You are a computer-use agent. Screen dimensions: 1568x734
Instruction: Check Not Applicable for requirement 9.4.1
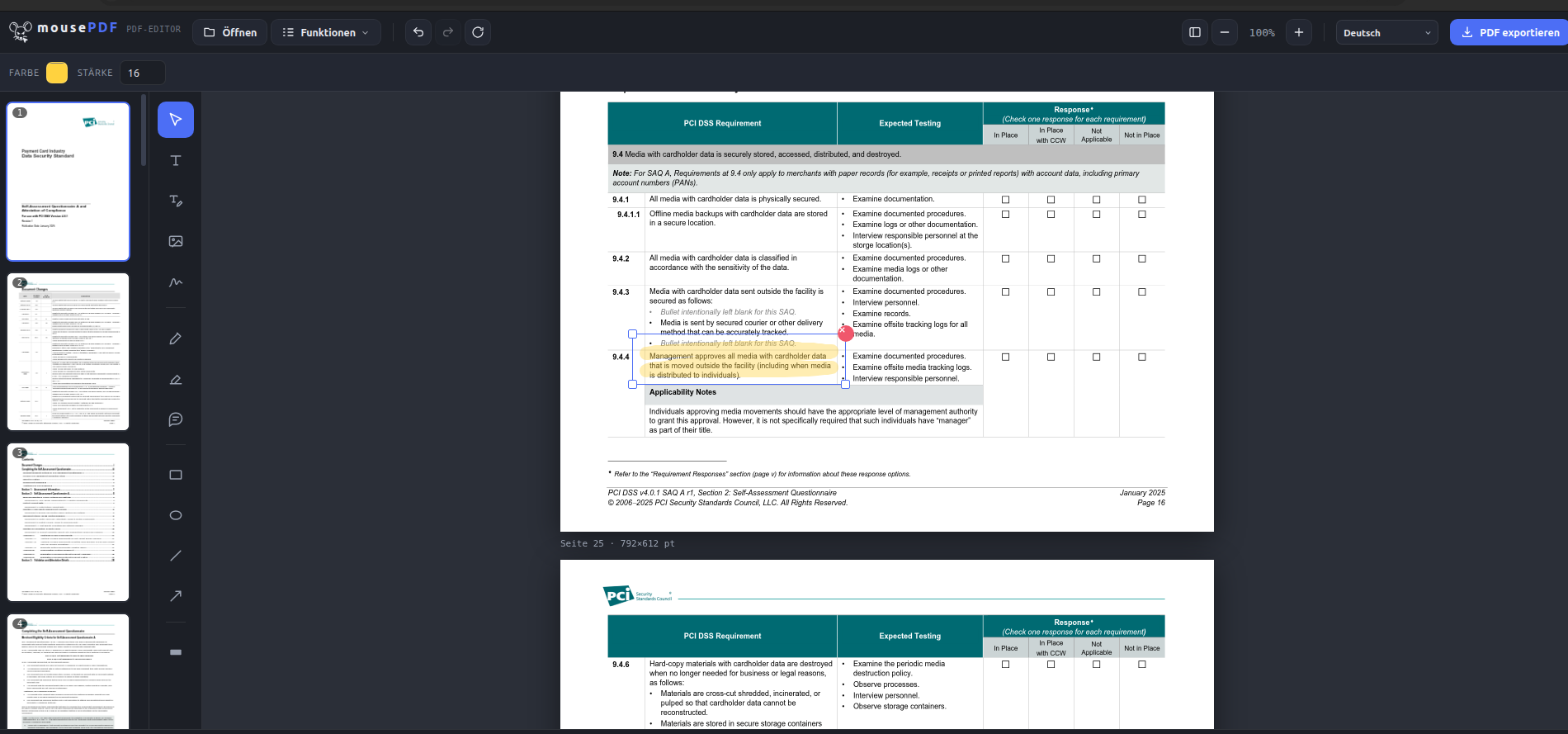coord(1096,200)
